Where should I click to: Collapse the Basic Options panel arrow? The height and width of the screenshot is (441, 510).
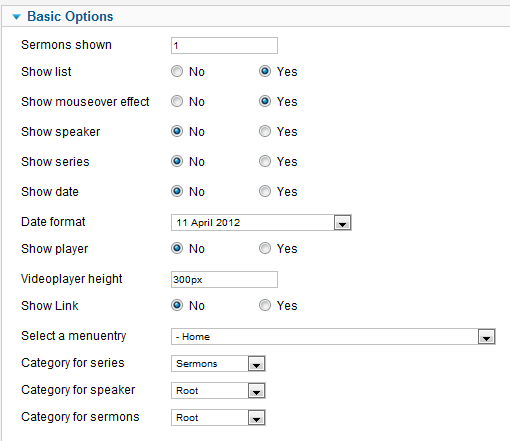[x=16, y=17]
